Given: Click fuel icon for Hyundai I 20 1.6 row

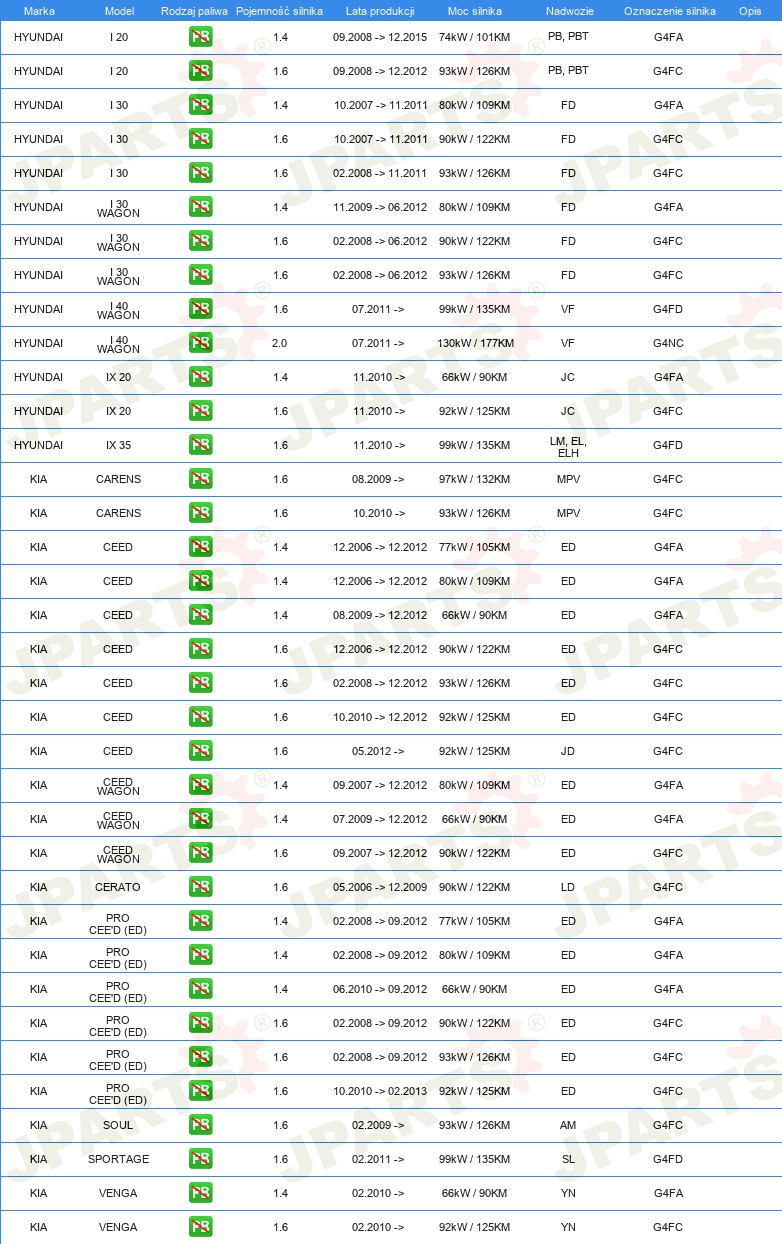Looking at the screenshot, I should click(200, 71).
